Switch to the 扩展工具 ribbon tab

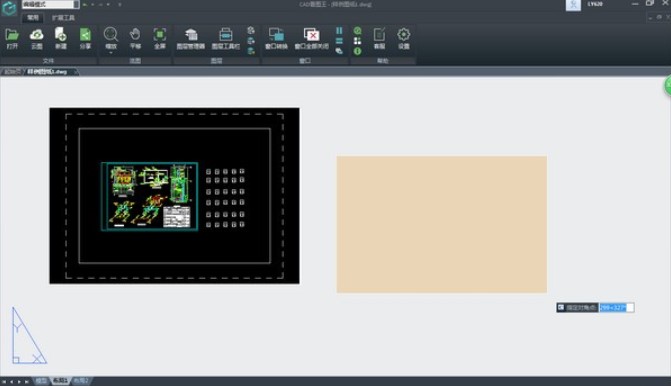pyautogui.click(x=63, y=18)
